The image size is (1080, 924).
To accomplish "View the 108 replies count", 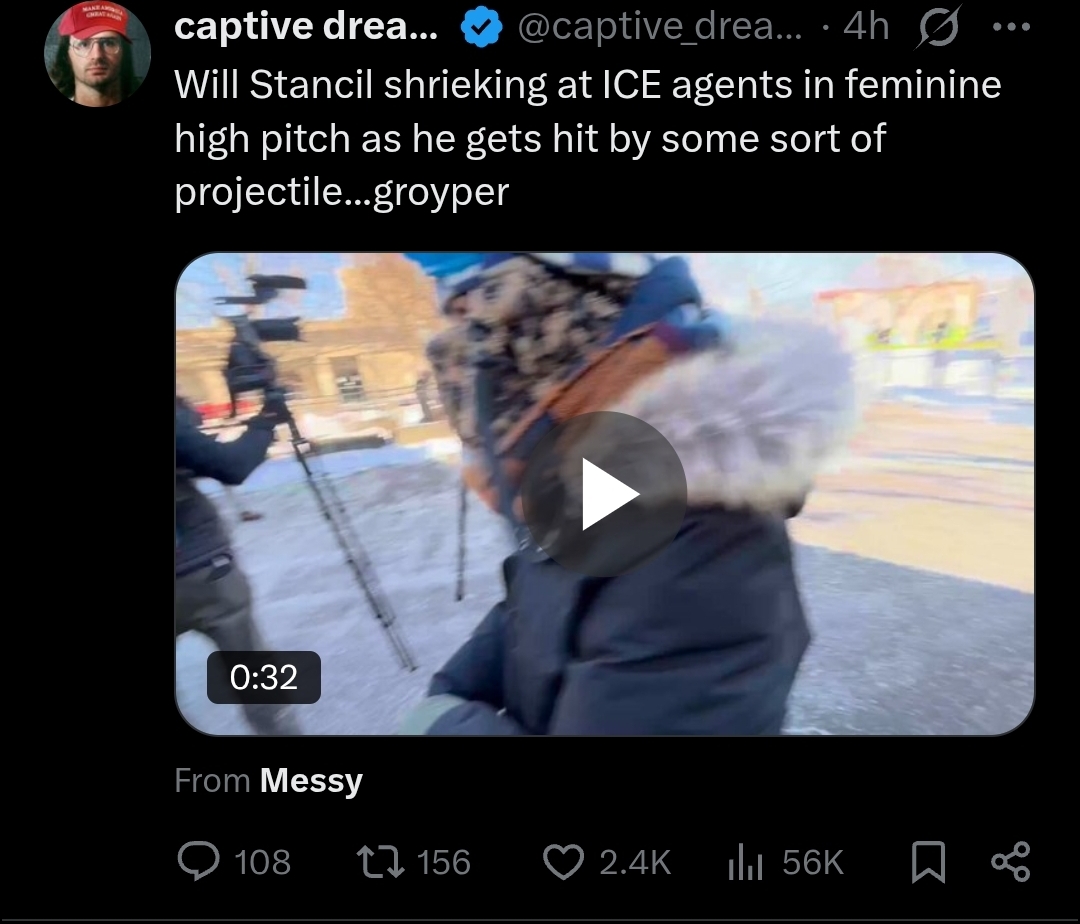I will point(262,862).
